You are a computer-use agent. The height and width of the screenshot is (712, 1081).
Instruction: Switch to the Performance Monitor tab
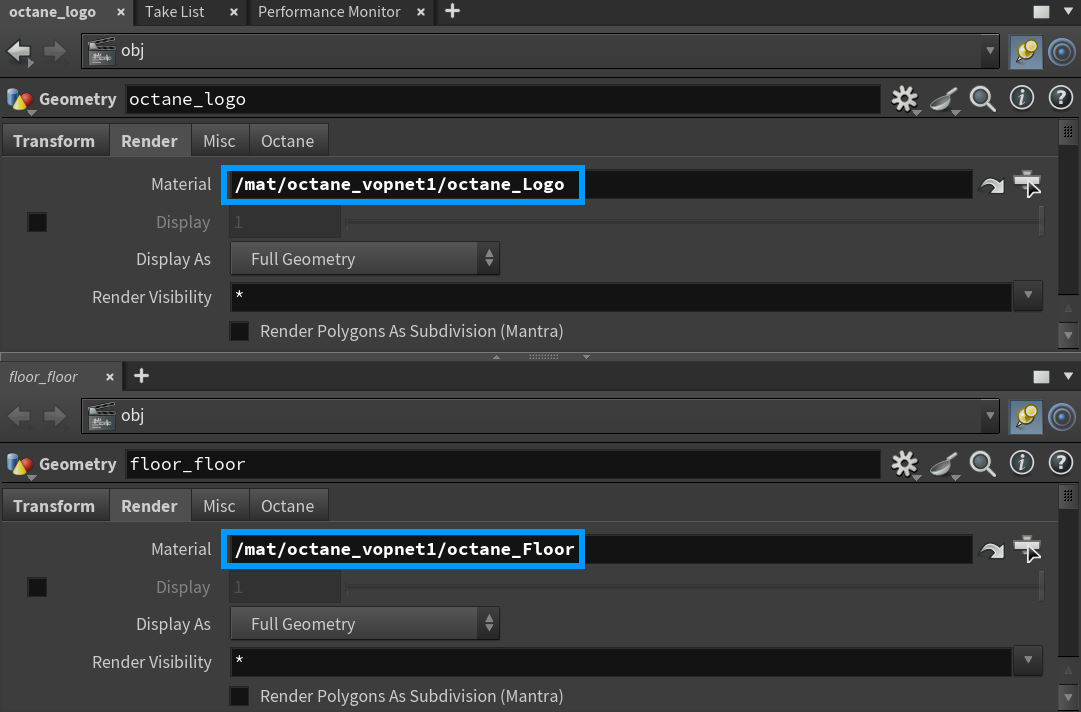[x=329, y=12]
